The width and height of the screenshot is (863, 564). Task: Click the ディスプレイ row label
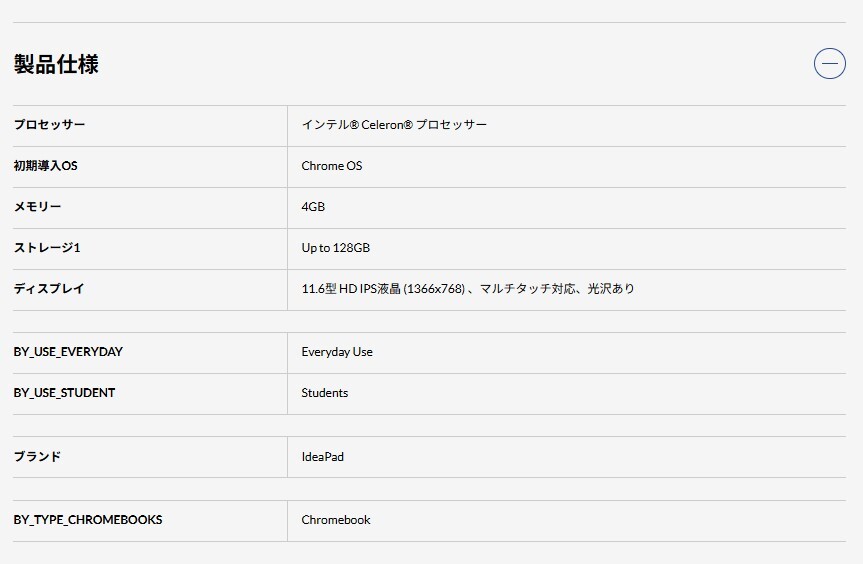pos(49,289)
